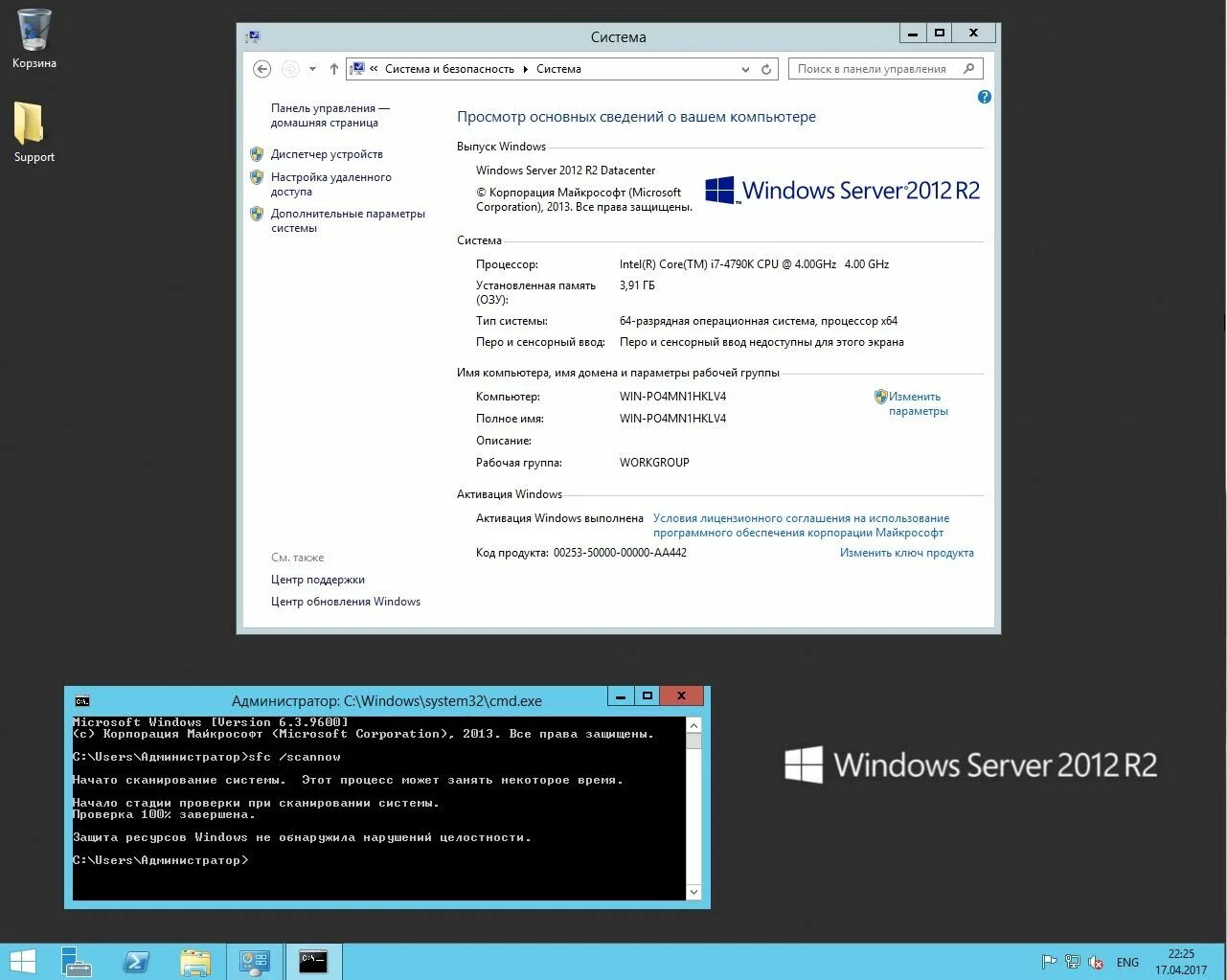Open Диспетчер устройств link
The height and width of the screenshot is (980, 1227).
[327, 154]
